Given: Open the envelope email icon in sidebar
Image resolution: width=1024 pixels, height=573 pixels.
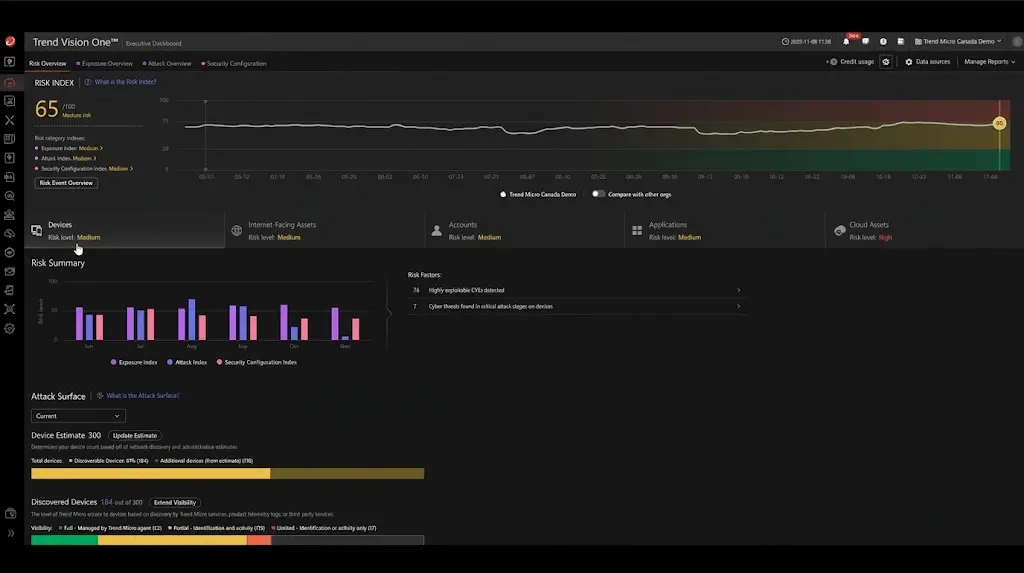Looking at the screenshot, I should 10,271.
